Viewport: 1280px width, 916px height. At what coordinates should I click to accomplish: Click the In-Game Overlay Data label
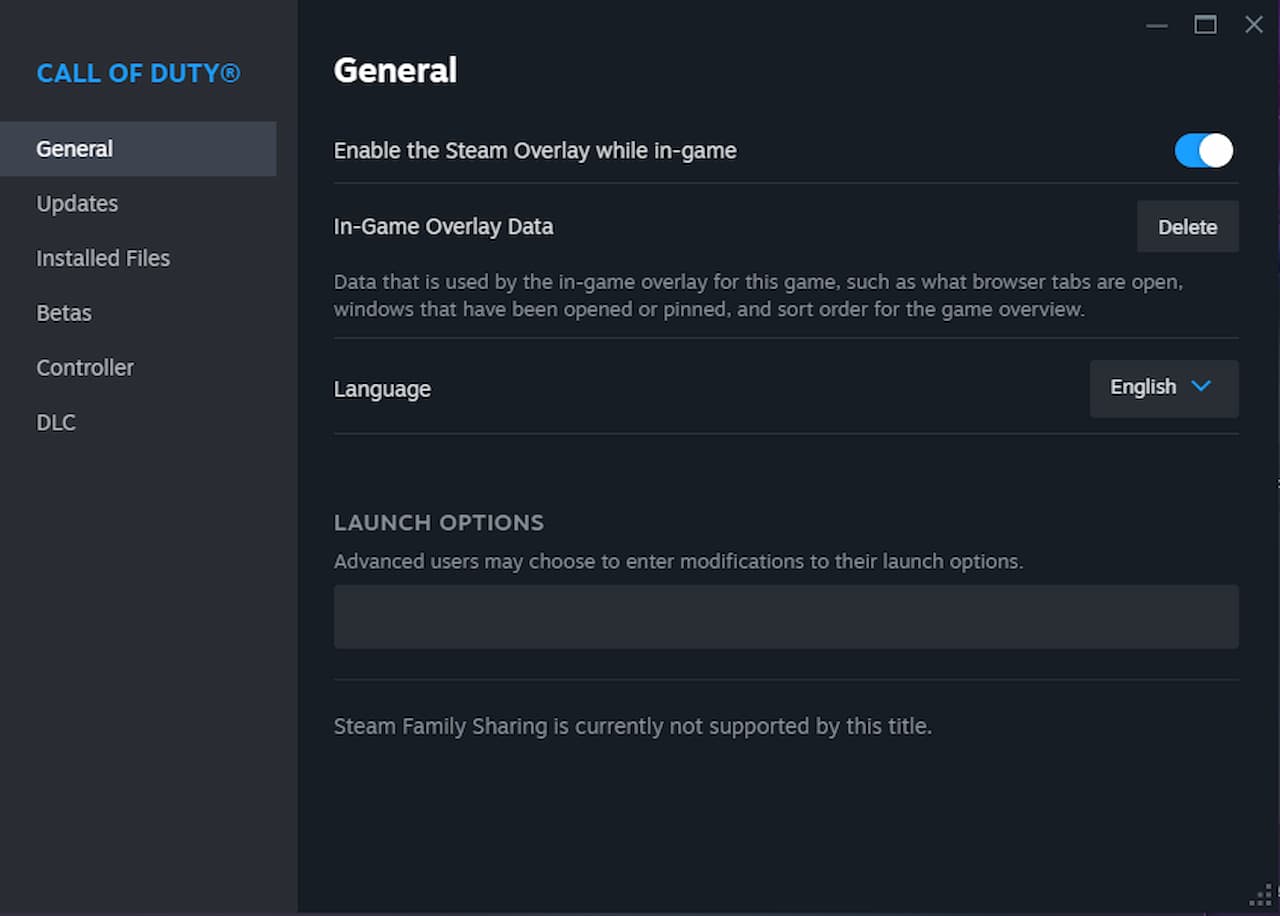(443, 227)
